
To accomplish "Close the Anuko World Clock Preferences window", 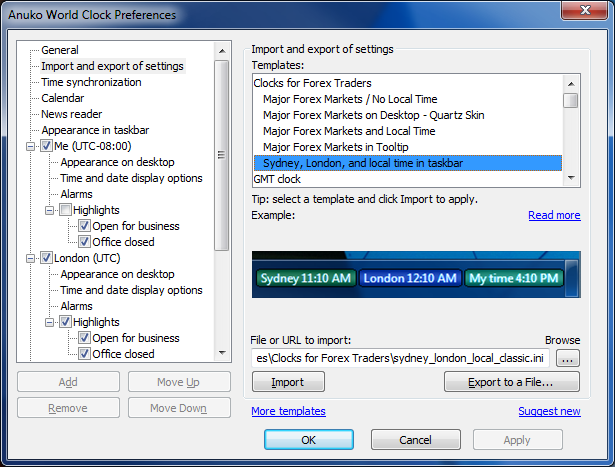I will point(585,10).
